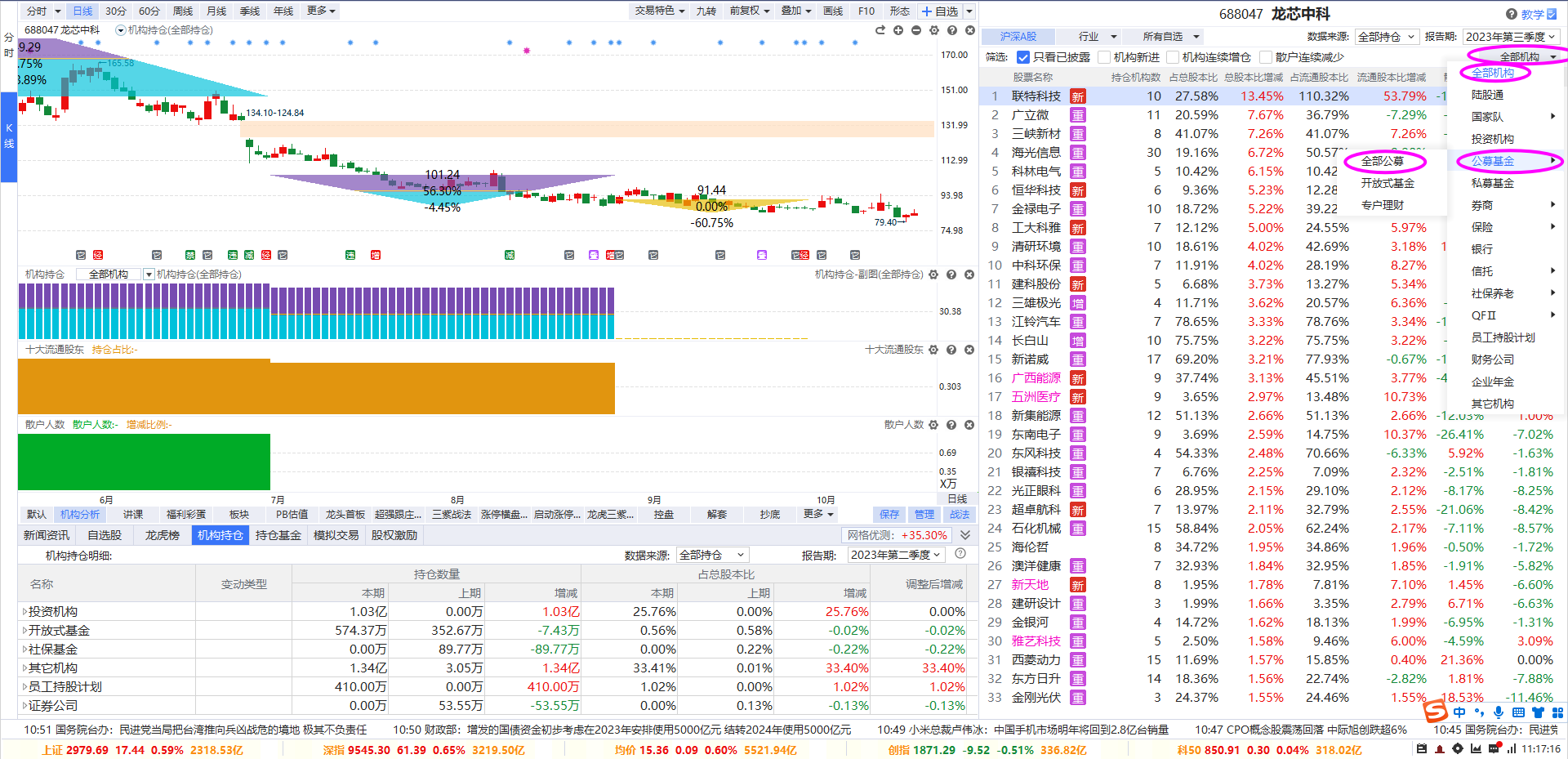1568x759 pixels.
Task: Zoom out main chart with minus icon
Action: (916, 30)
